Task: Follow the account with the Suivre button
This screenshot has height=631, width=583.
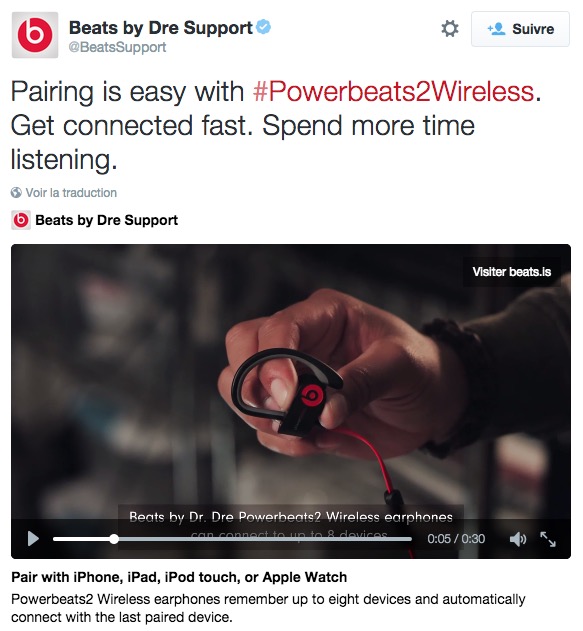Action: (x=520, y=29)
